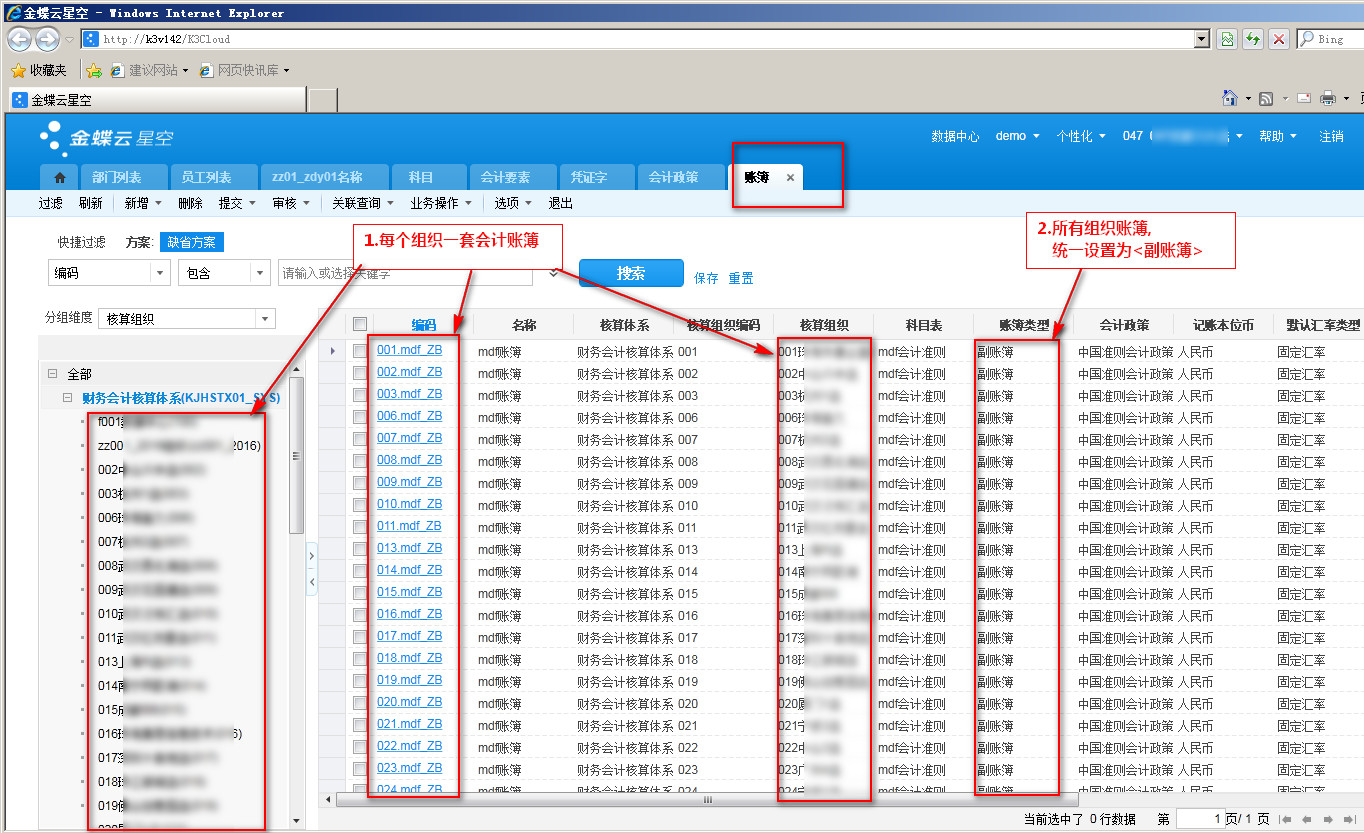Switch to the 会计政策 tab
Viewport: 1364px width, 833px height.
(x=673, y=177)
